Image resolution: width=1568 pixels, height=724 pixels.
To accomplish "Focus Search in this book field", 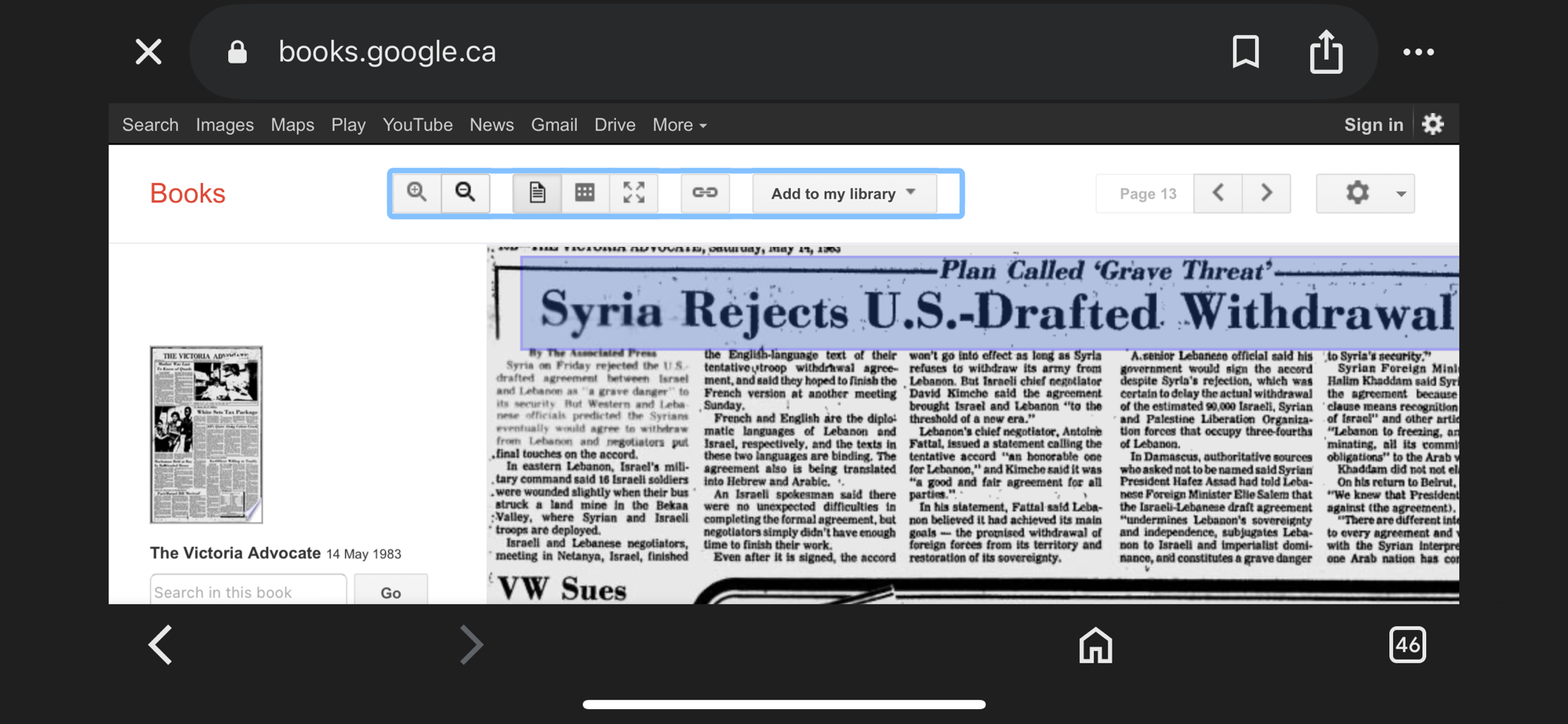I will [x=249, y=592].
